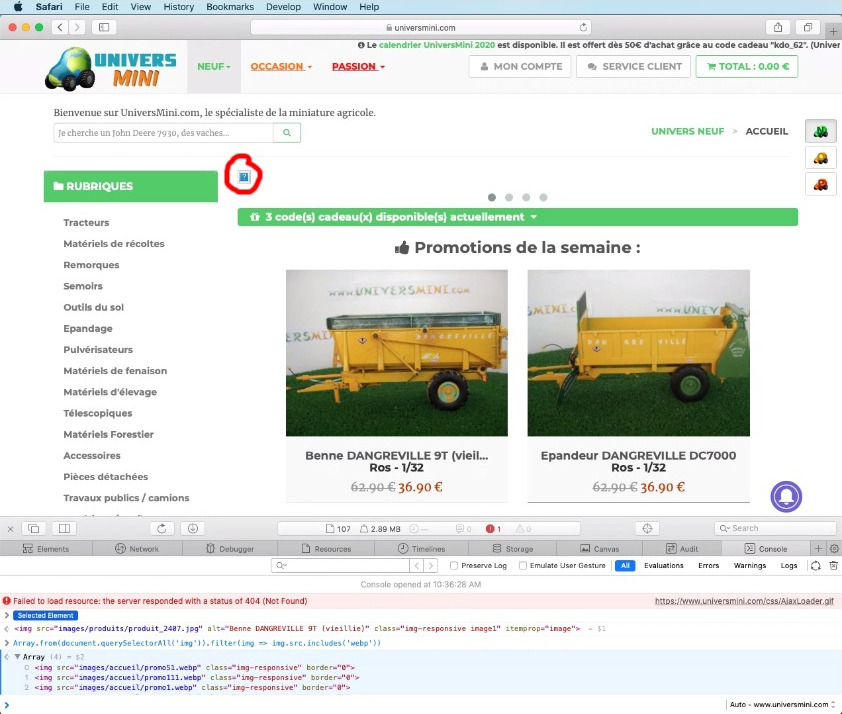Activate the element selection crosshair icon
The width and height of the screenshot is (842, 714).
[x=647, y=529]
